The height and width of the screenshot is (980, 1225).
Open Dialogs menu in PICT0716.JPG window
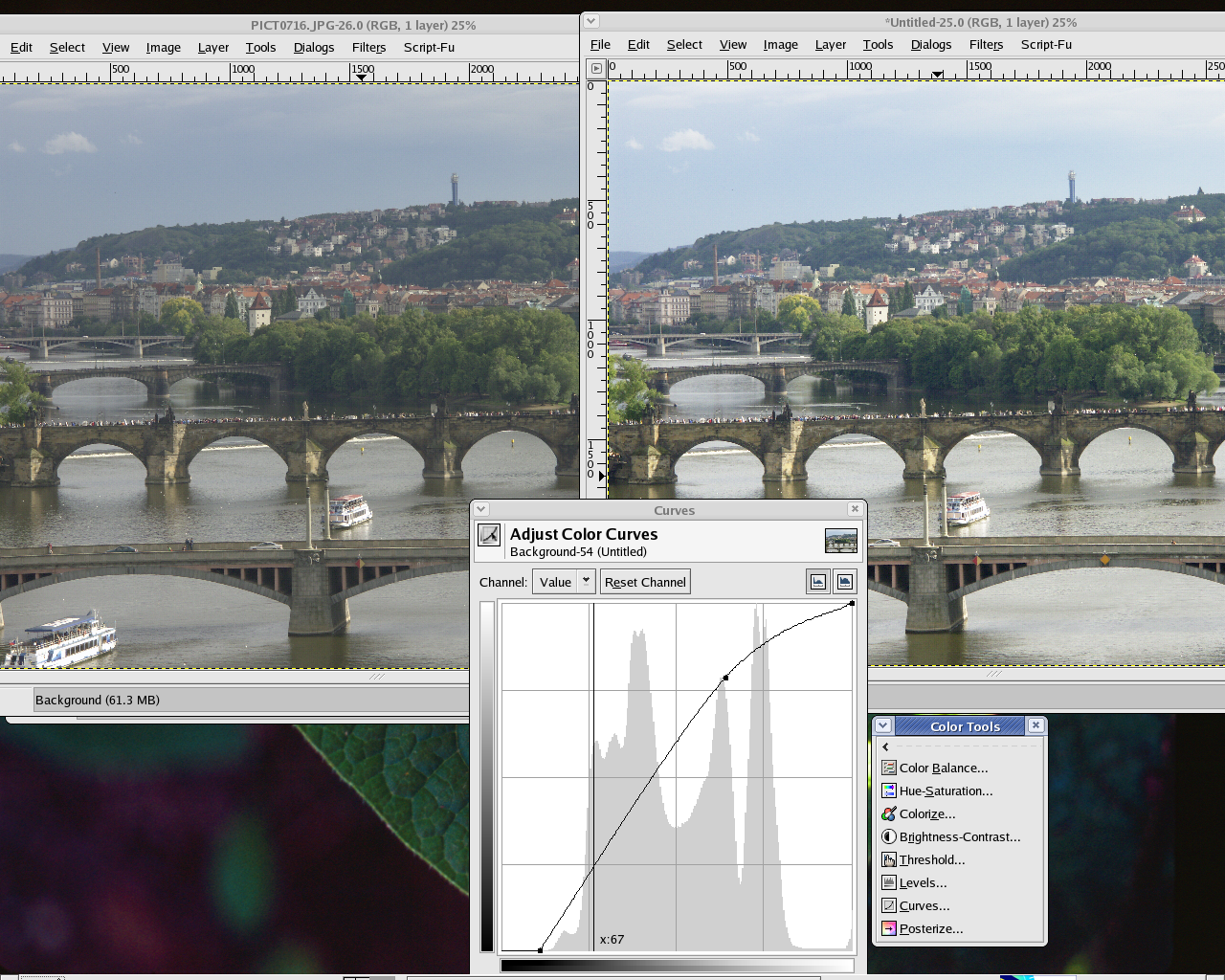(314, 47)
